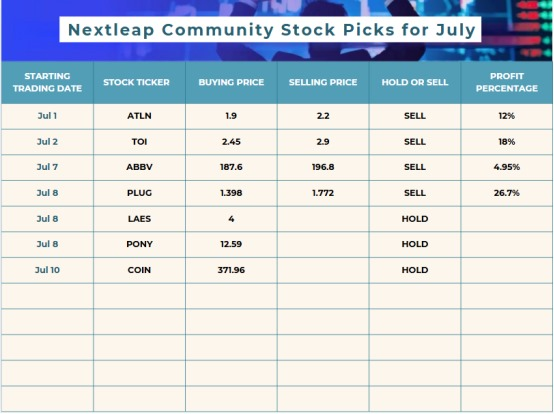
Task: Select the 196.8 selling price cell
Action: click(x=323, y=167)
